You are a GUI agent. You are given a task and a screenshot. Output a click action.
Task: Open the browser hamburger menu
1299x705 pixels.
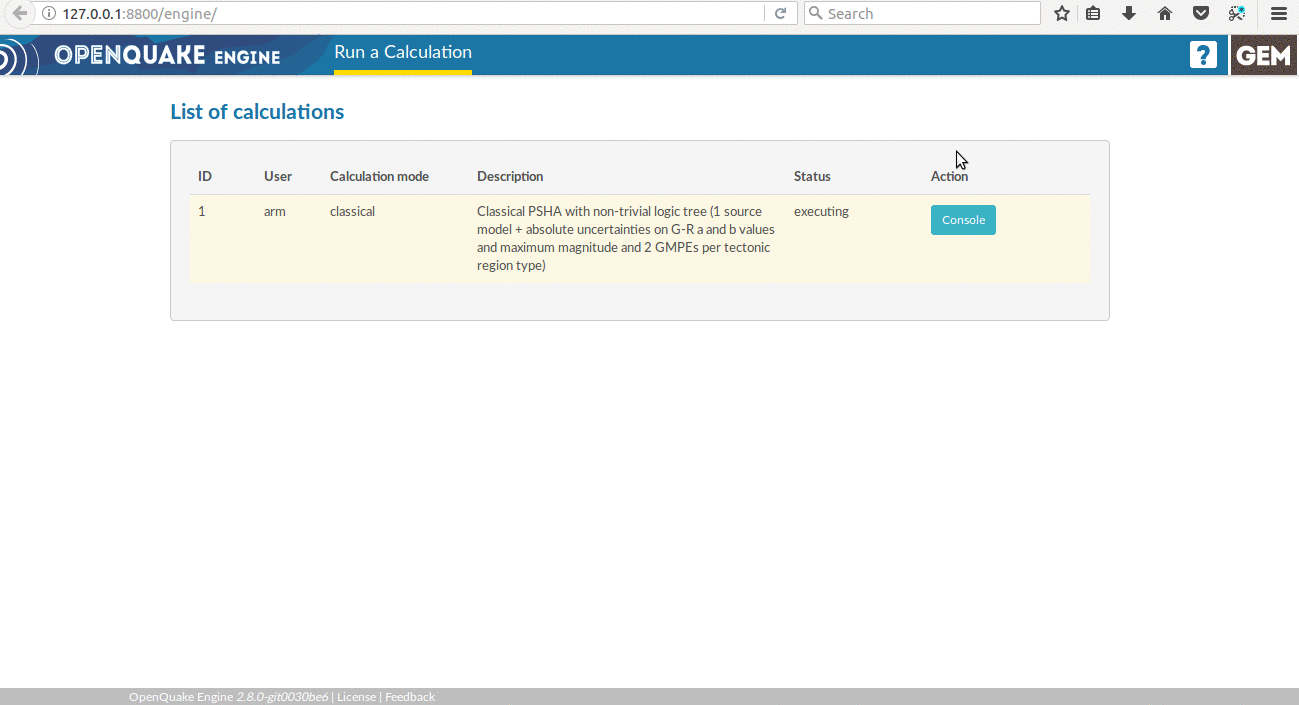[x=1278, y=14]
